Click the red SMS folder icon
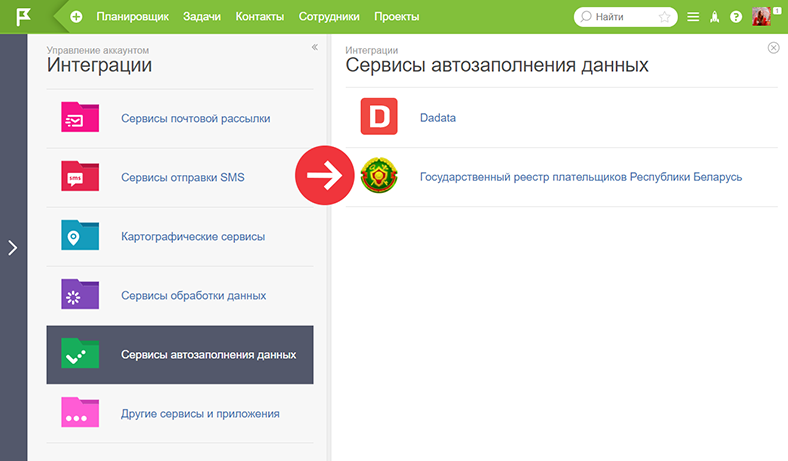Image resolution: width=788 pixels, height=461 pixels. click(80, 176)
